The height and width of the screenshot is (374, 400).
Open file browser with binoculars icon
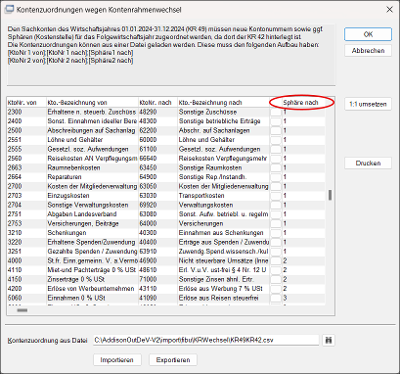[329, 340]
